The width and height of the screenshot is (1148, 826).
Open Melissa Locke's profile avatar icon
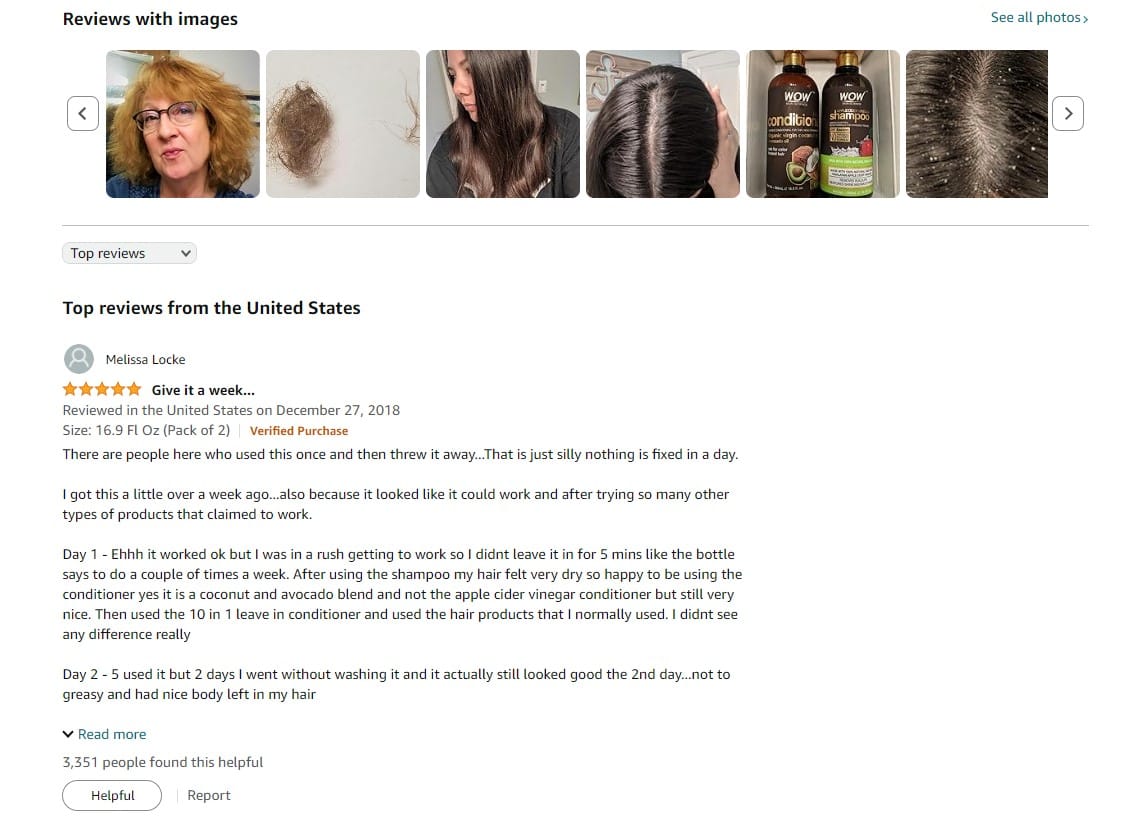pyautogui.click(x=78, y=359)
